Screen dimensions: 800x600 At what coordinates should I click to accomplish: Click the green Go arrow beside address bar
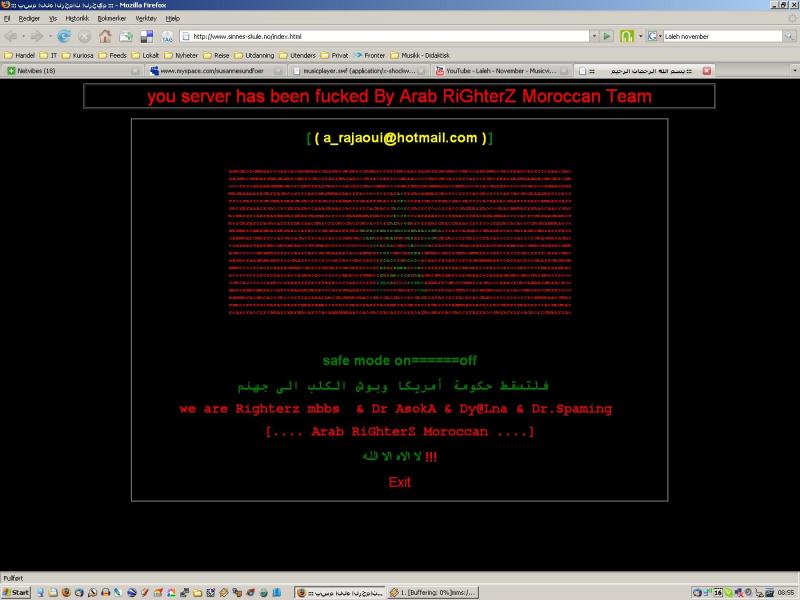(606, 36)
